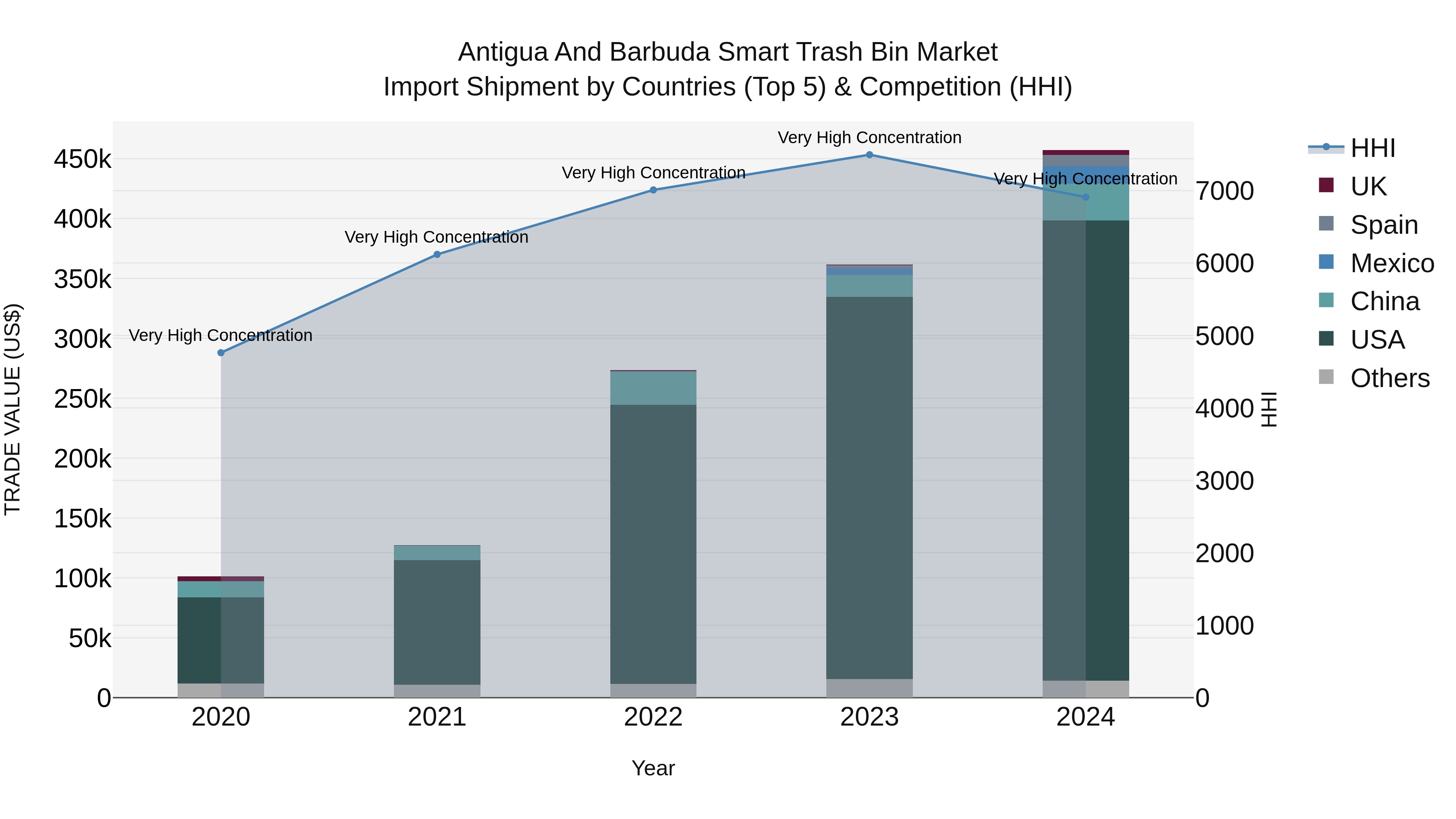1456x819 pixels.
Task: Click the China segment of the 2022 bar
Action: point(654,388)
